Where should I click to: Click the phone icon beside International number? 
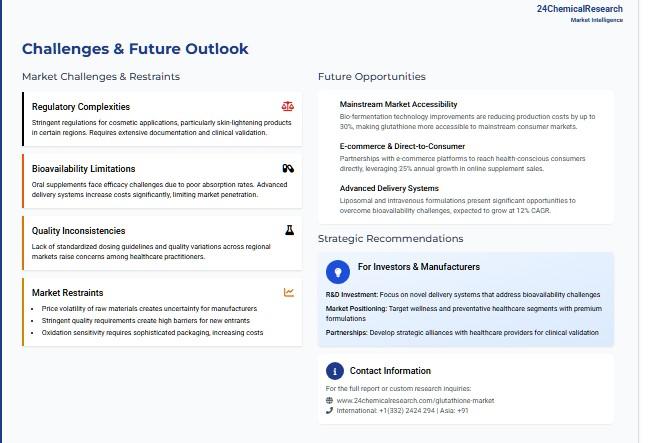pos(330,410)
